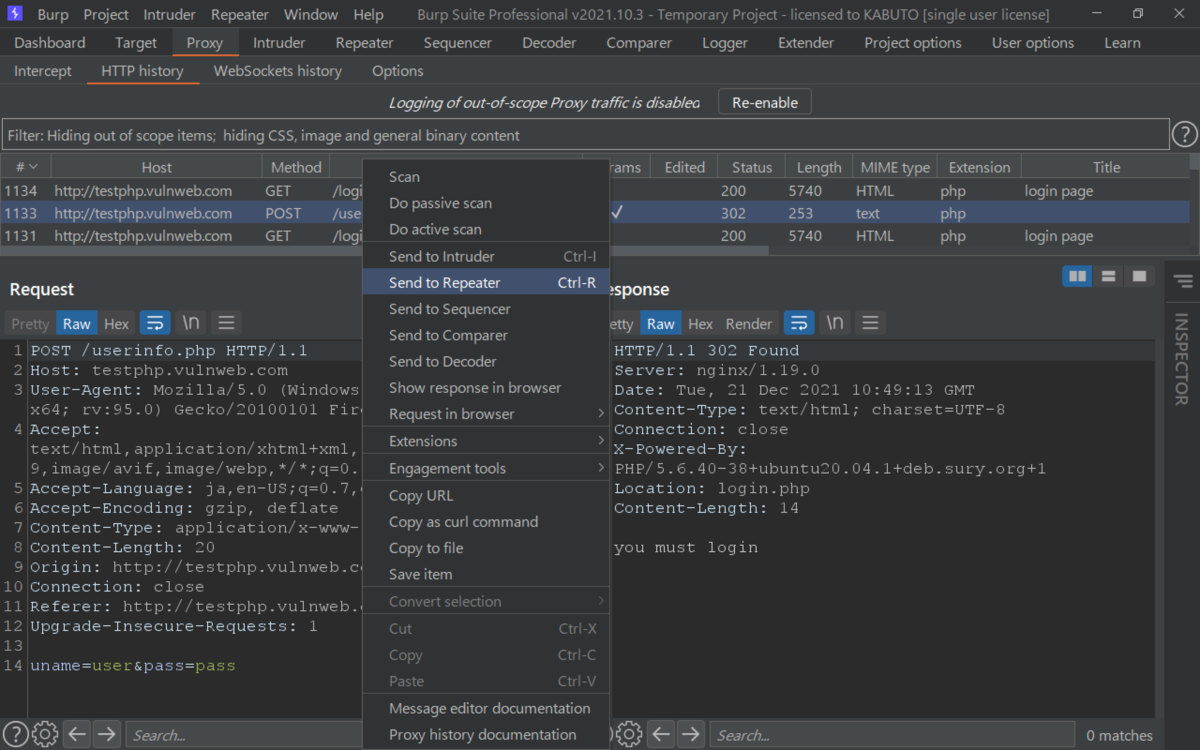Image resolution: width=1200 pixels, height=750 pixels.
Task: Switch to WebSockets history sub-tab
Action: click(x=278, y=71)
